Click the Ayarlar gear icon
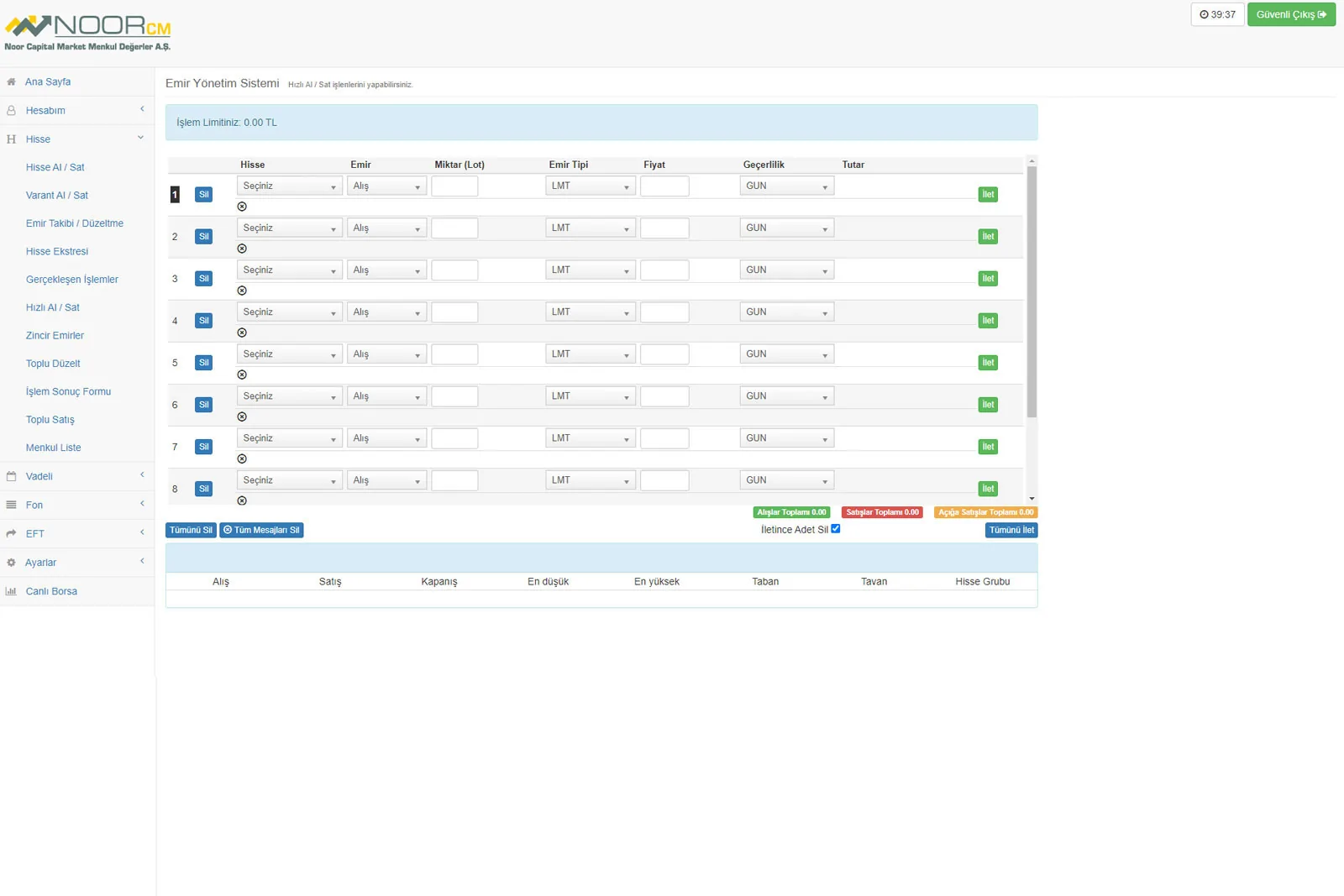Screen dimensions: 1344x896 click(11, 563)
